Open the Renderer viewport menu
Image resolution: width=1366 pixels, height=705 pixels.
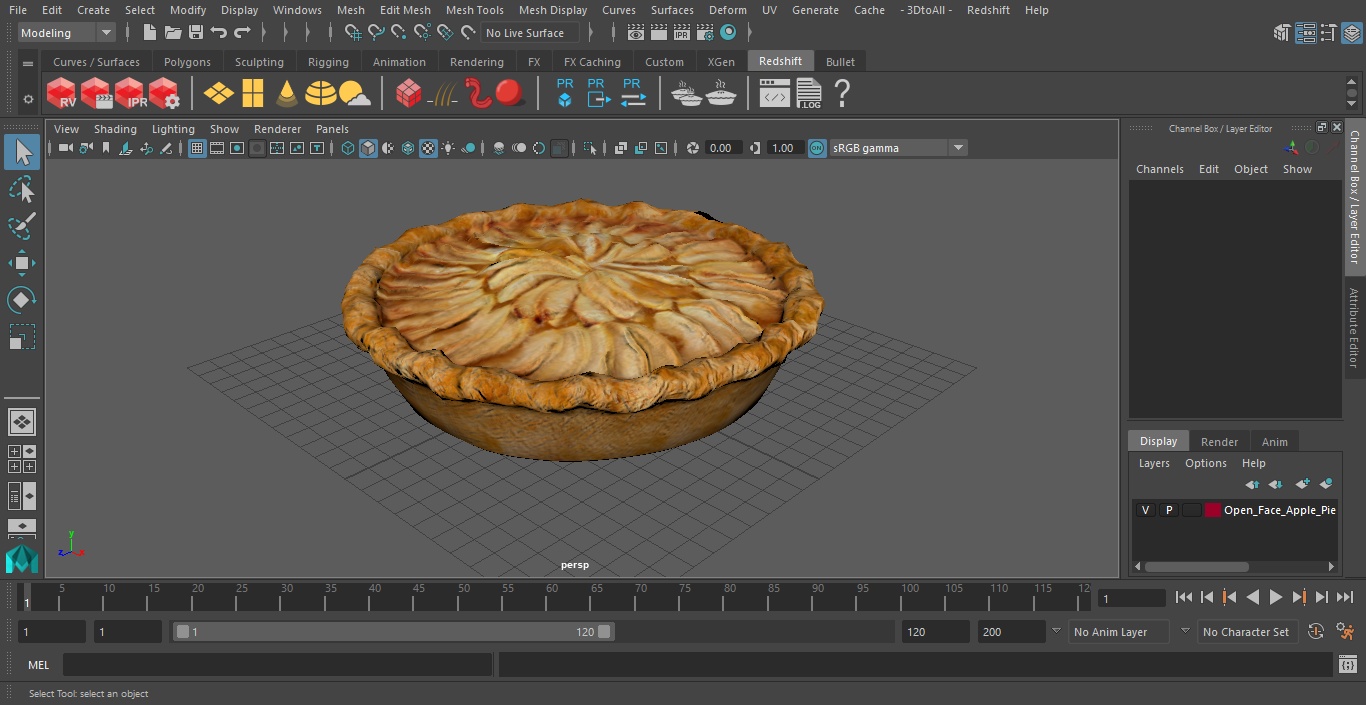pyautogui.click(x=277, y=129)
